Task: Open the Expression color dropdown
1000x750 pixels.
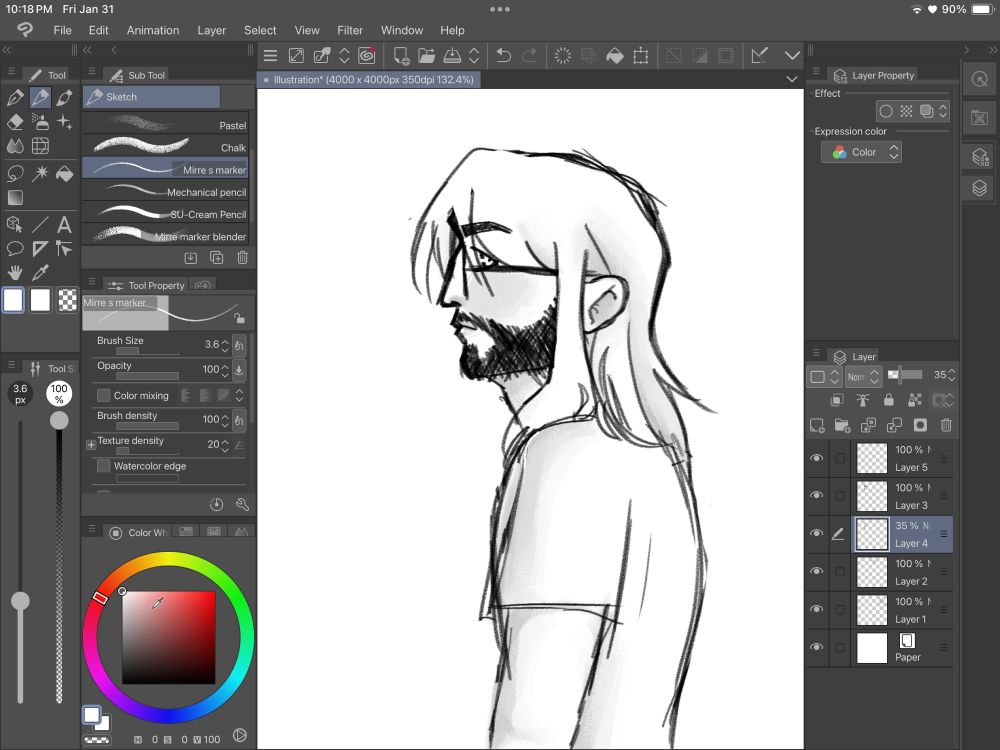Action: 862,152
